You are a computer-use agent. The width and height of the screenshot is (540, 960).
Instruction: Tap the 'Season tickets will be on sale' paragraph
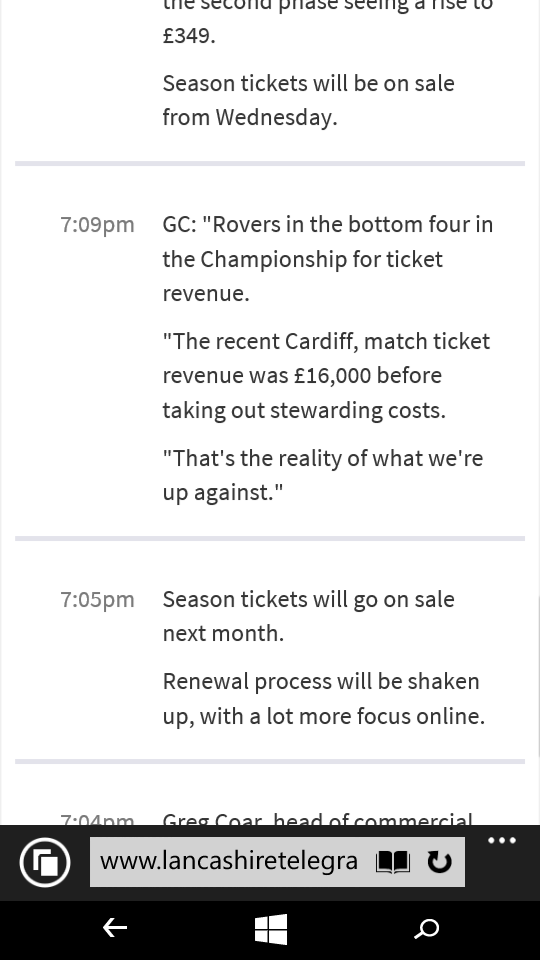point(309,100)
